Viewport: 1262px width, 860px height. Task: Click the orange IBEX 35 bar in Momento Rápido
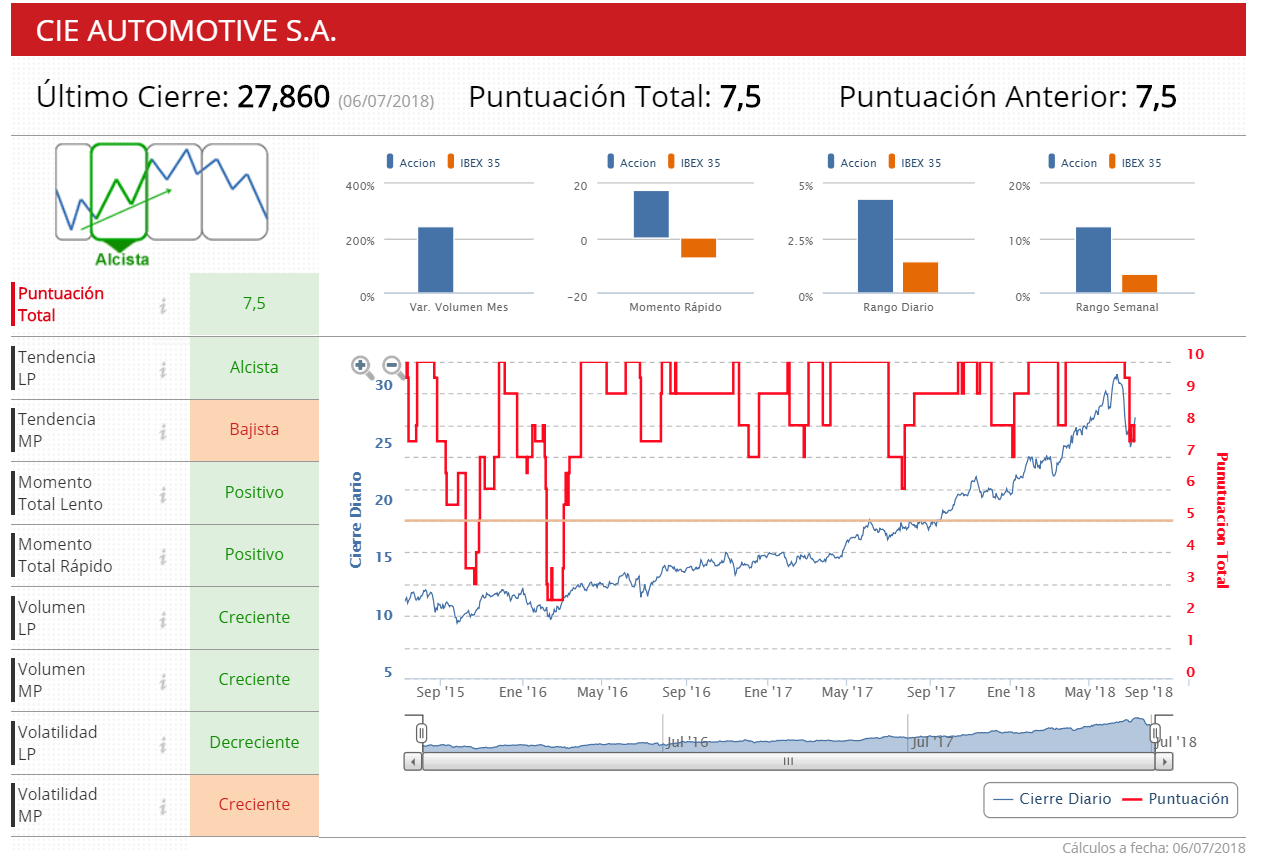699,248
